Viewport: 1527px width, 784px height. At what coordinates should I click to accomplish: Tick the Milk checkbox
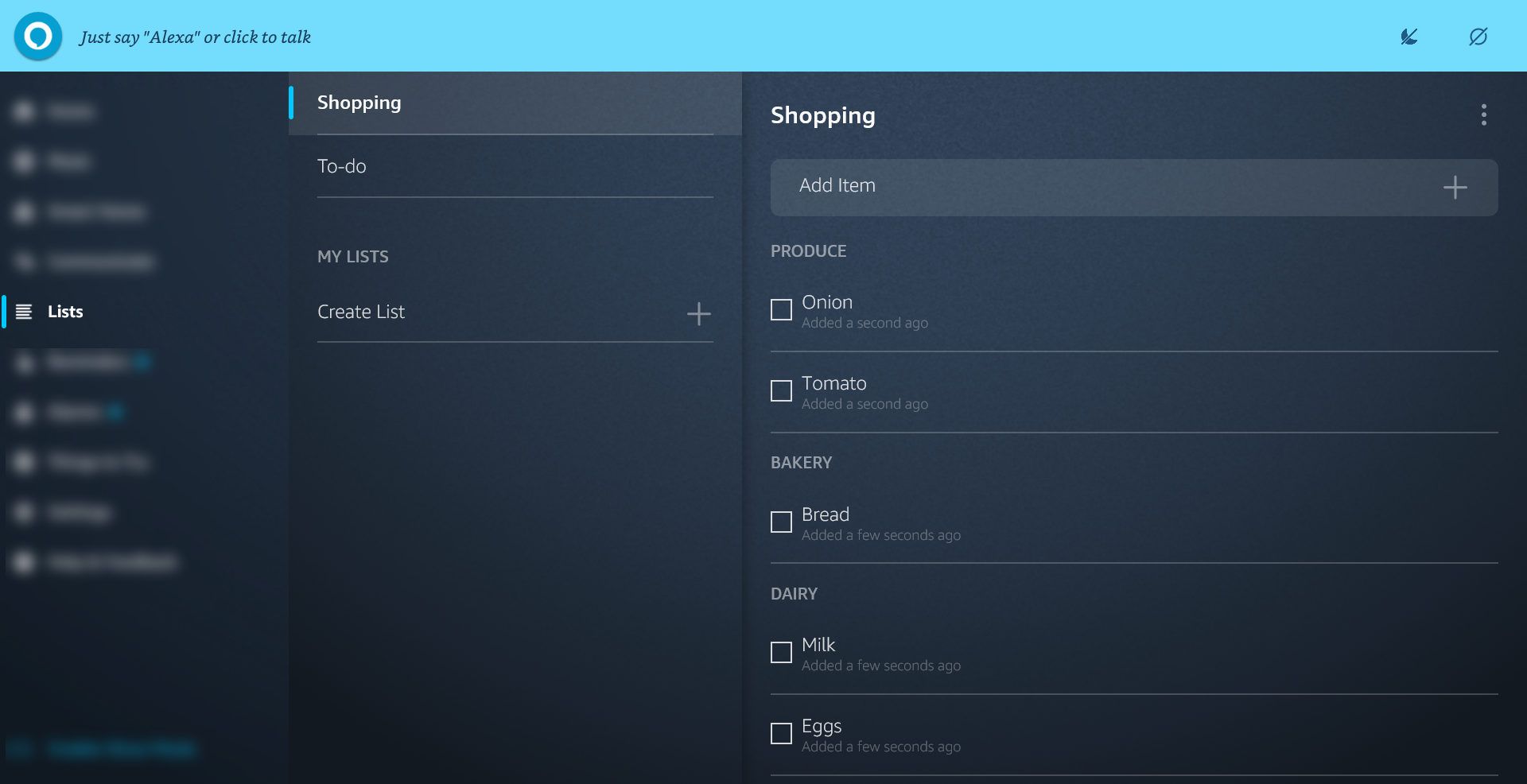tap(782, 653)
